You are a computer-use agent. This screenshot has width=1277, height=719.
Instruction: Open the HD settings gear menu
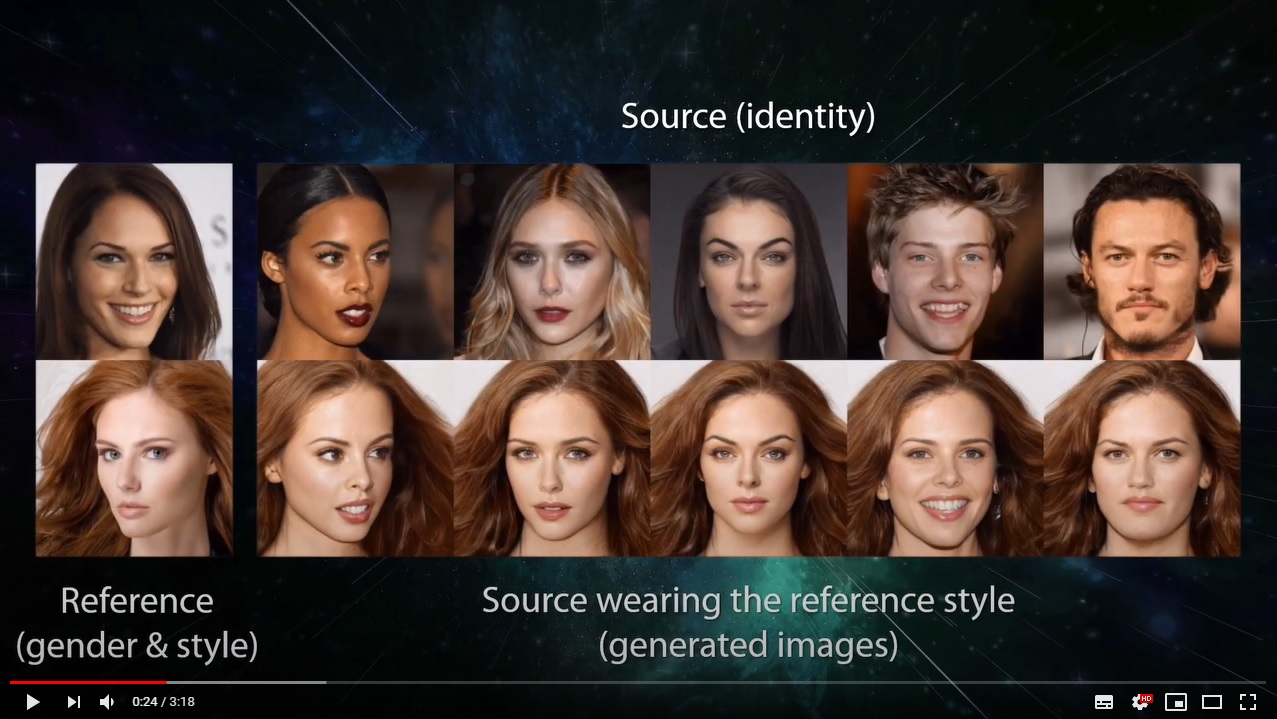coord(1140,702)
